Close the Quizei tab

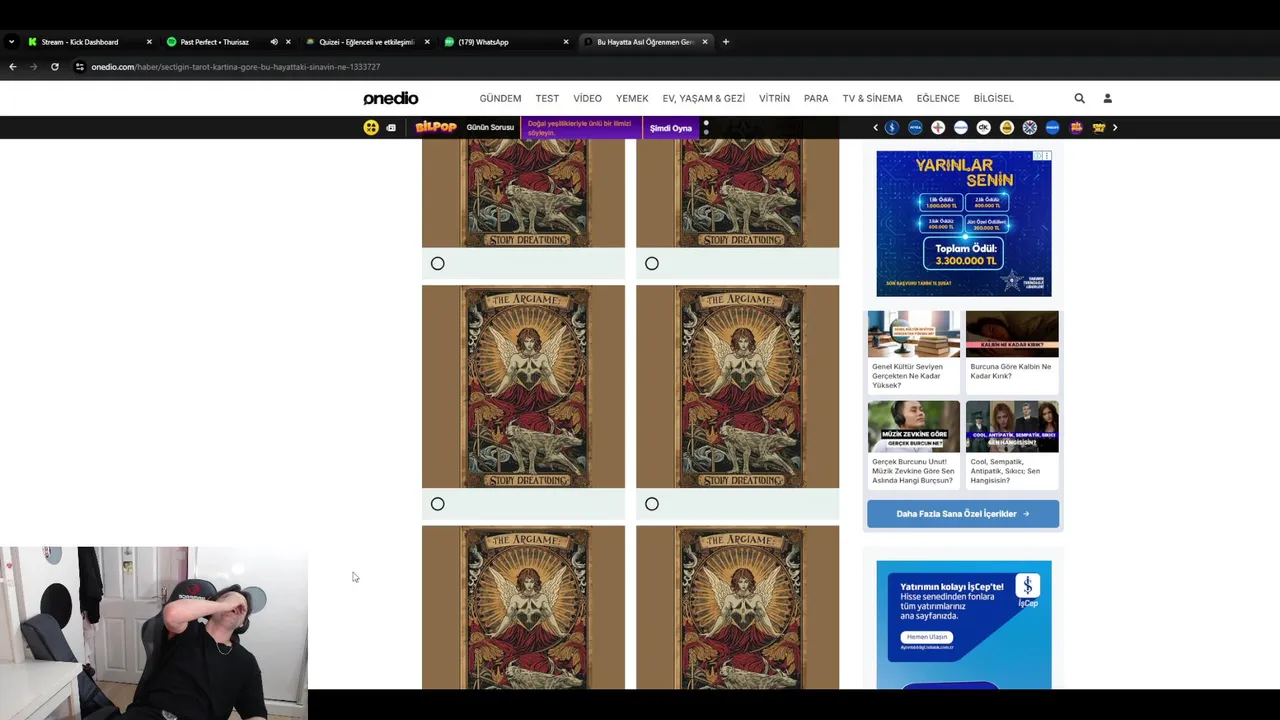tap(427, 42)
